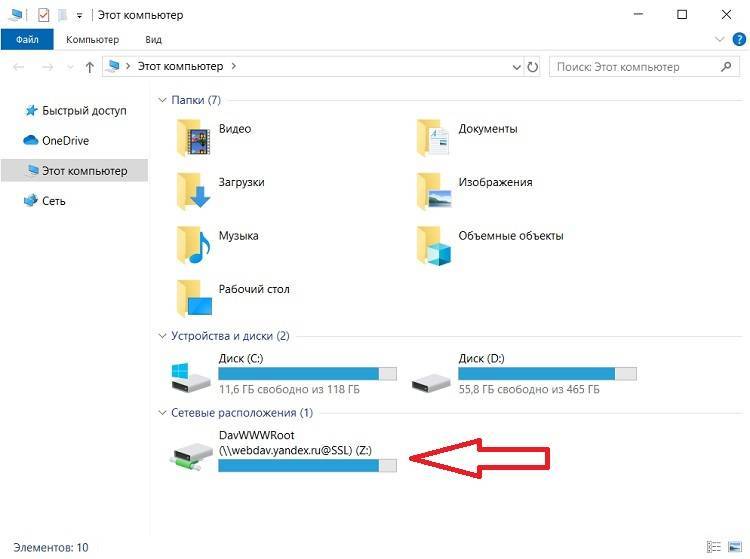The image size is (750, 559).
Task: Maximize the Этот компьютер window
Action: [x=682, y=14]
